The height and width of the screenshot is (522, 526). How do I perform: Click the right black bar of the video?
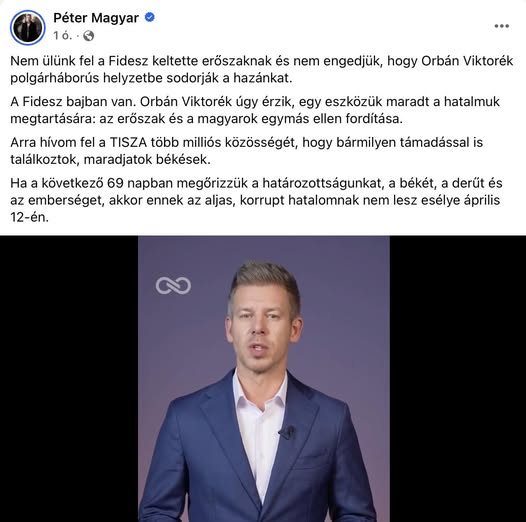(458, 379)
